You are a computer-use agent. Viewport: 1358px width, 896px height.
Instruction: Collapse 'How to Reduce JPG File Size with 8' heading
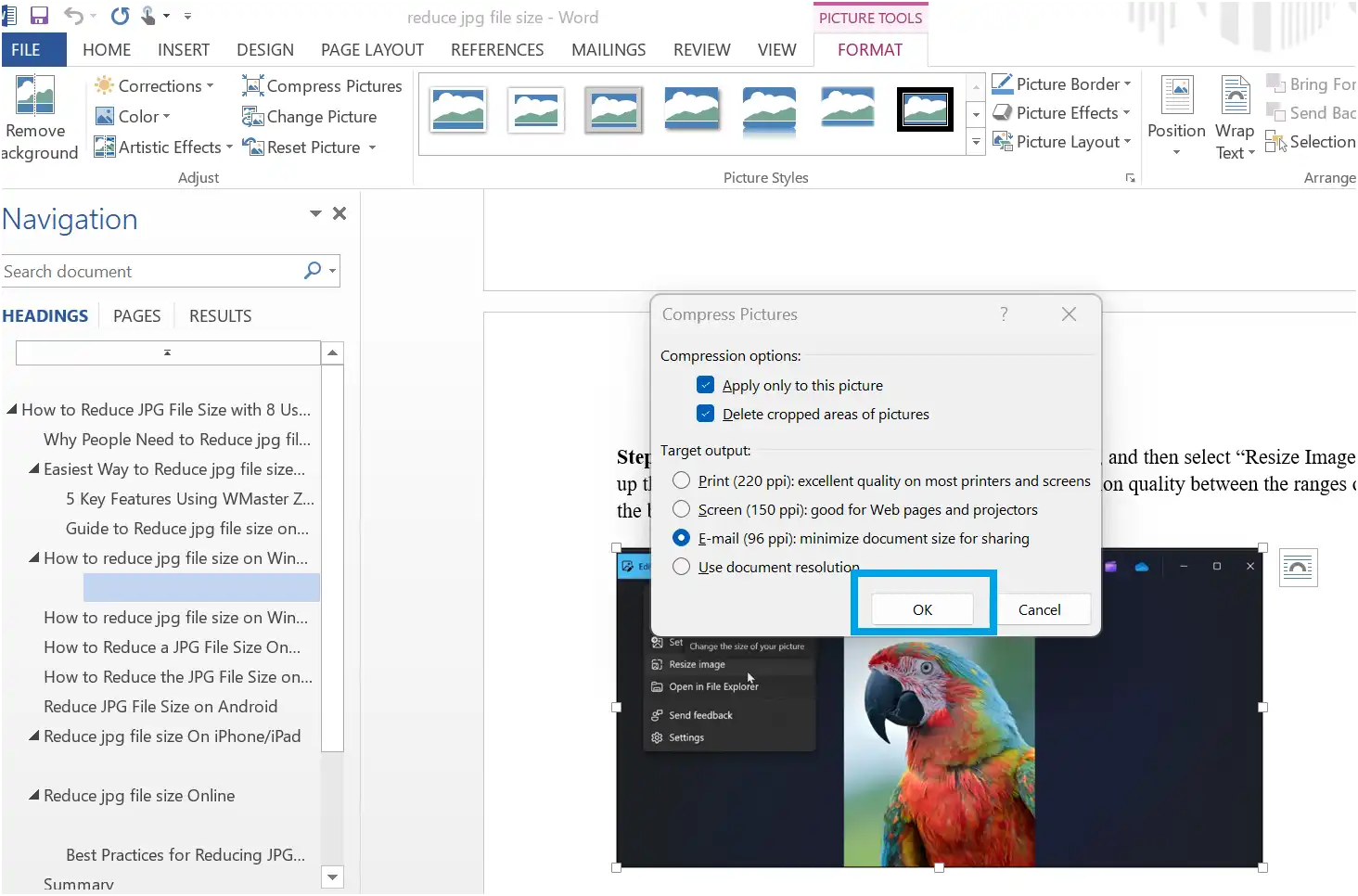[x=12, y=409]
